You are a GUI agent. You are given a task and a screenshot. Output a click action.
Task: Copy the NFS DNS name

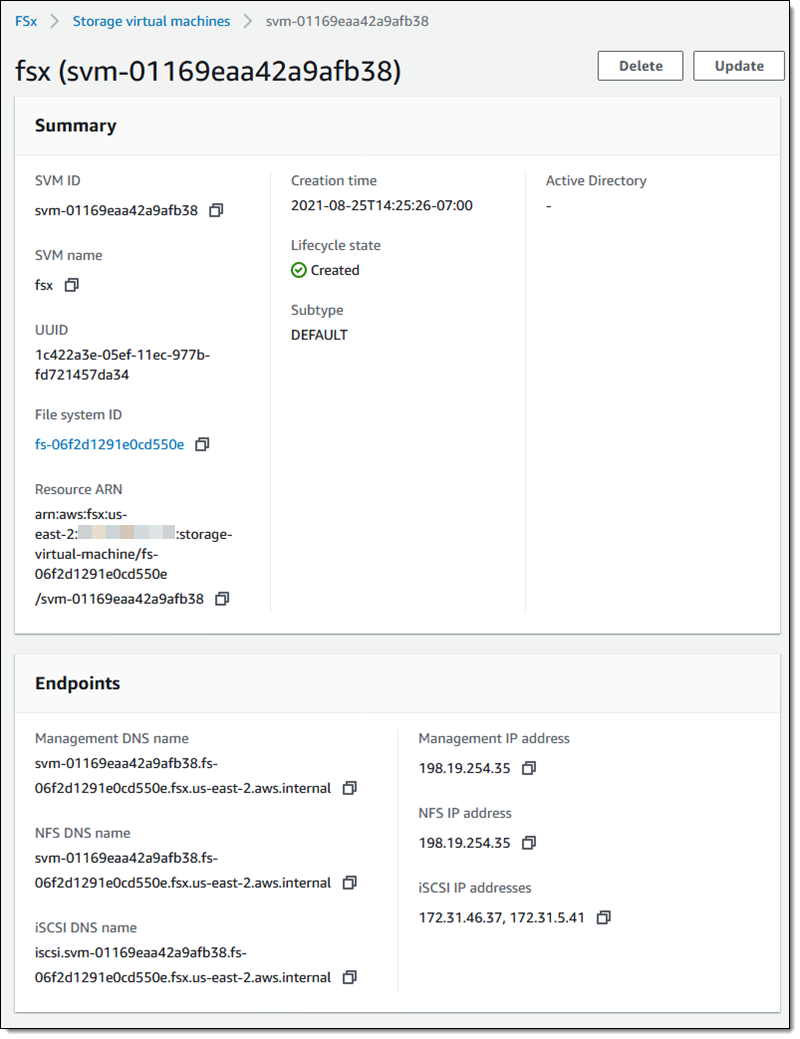[349, 883]
